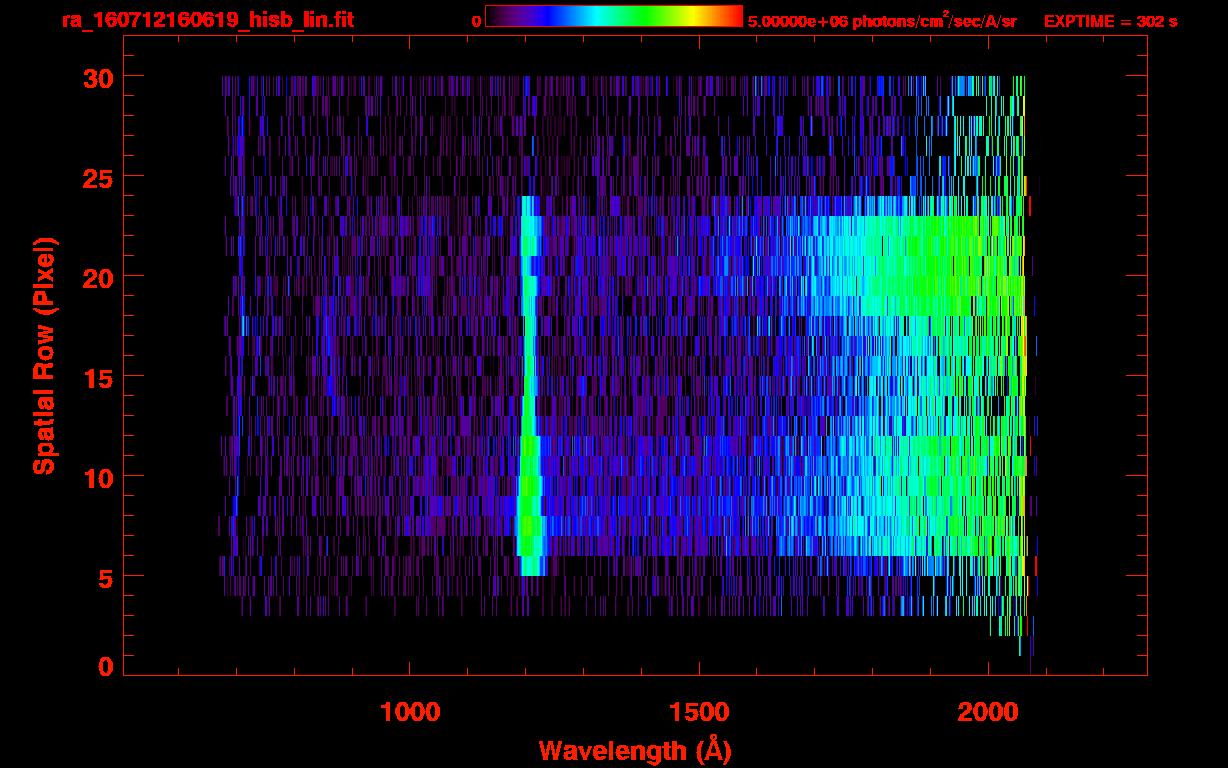
Task: Click the 1500 tick label on the wavelength axis
Action: click(698, 712)
